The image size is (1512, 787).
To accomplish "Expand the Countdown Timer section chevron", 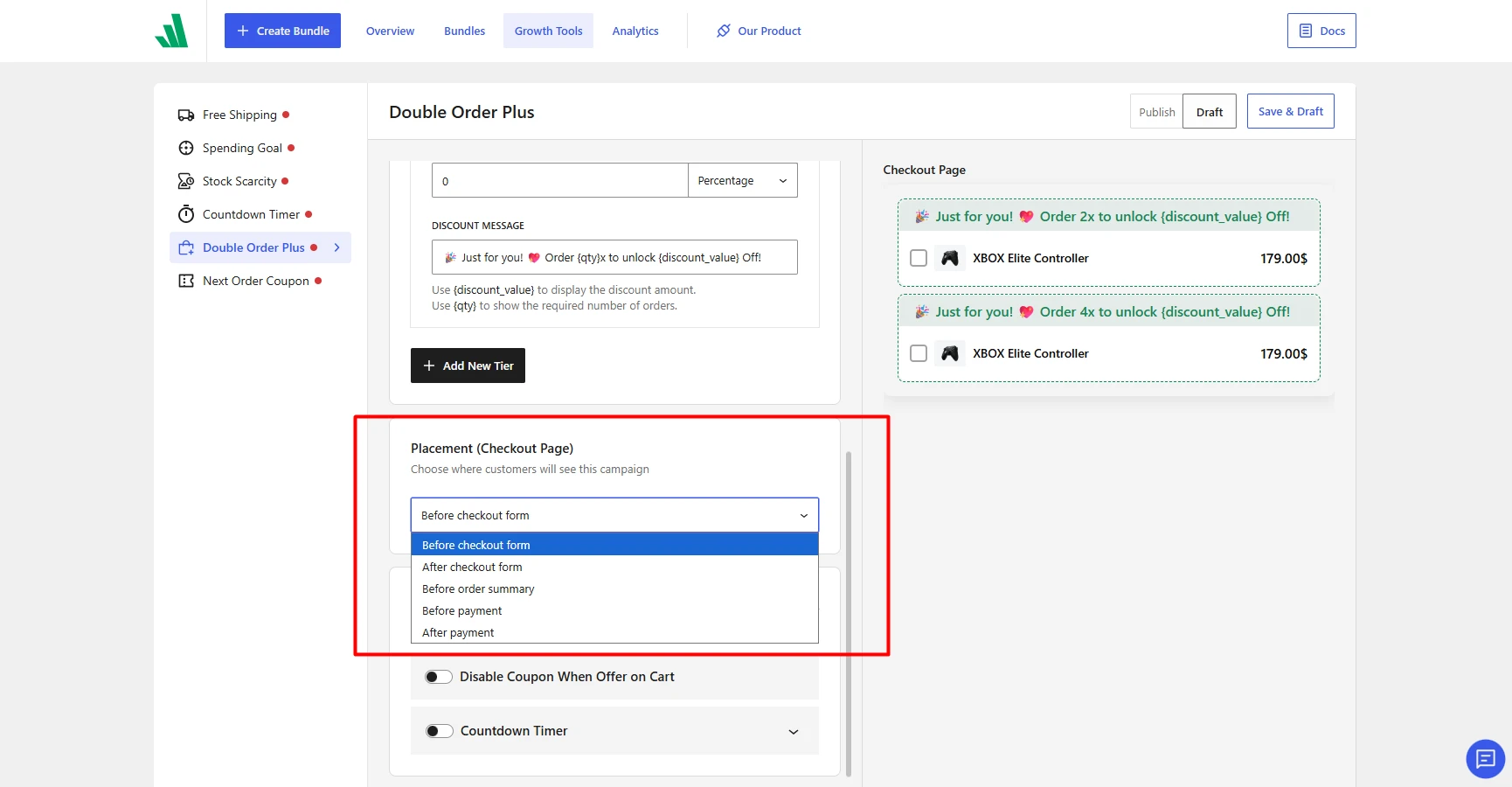I will [x=794, y=732].
